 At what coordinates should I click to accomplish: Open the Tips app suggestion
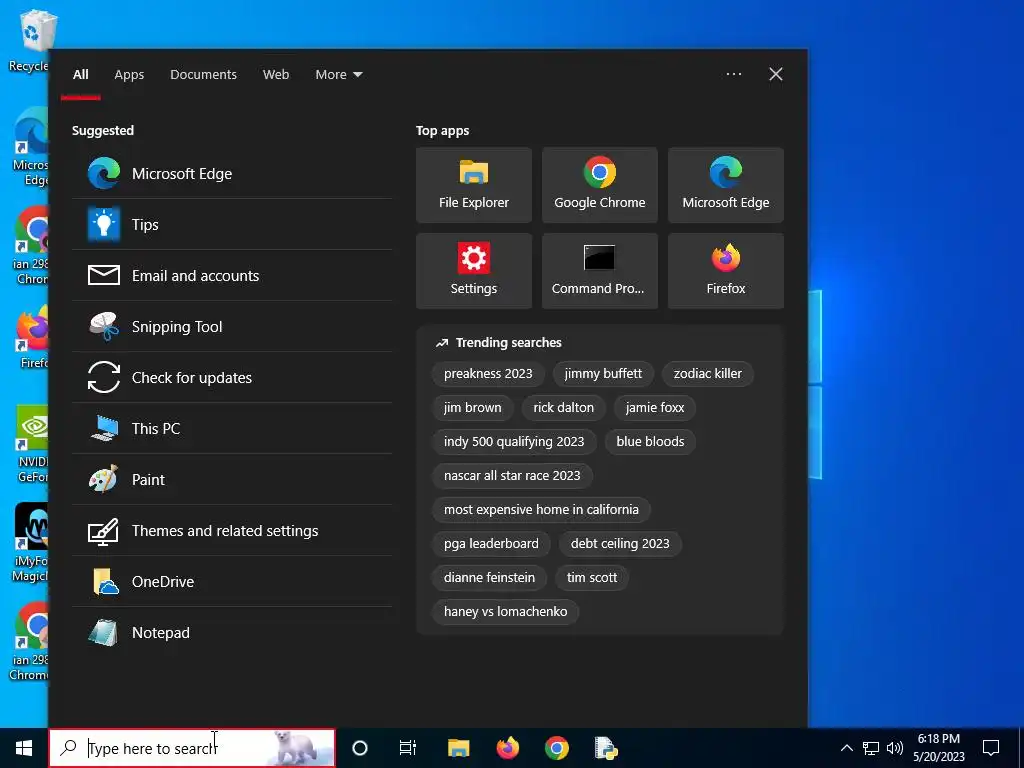pos(232,225)
